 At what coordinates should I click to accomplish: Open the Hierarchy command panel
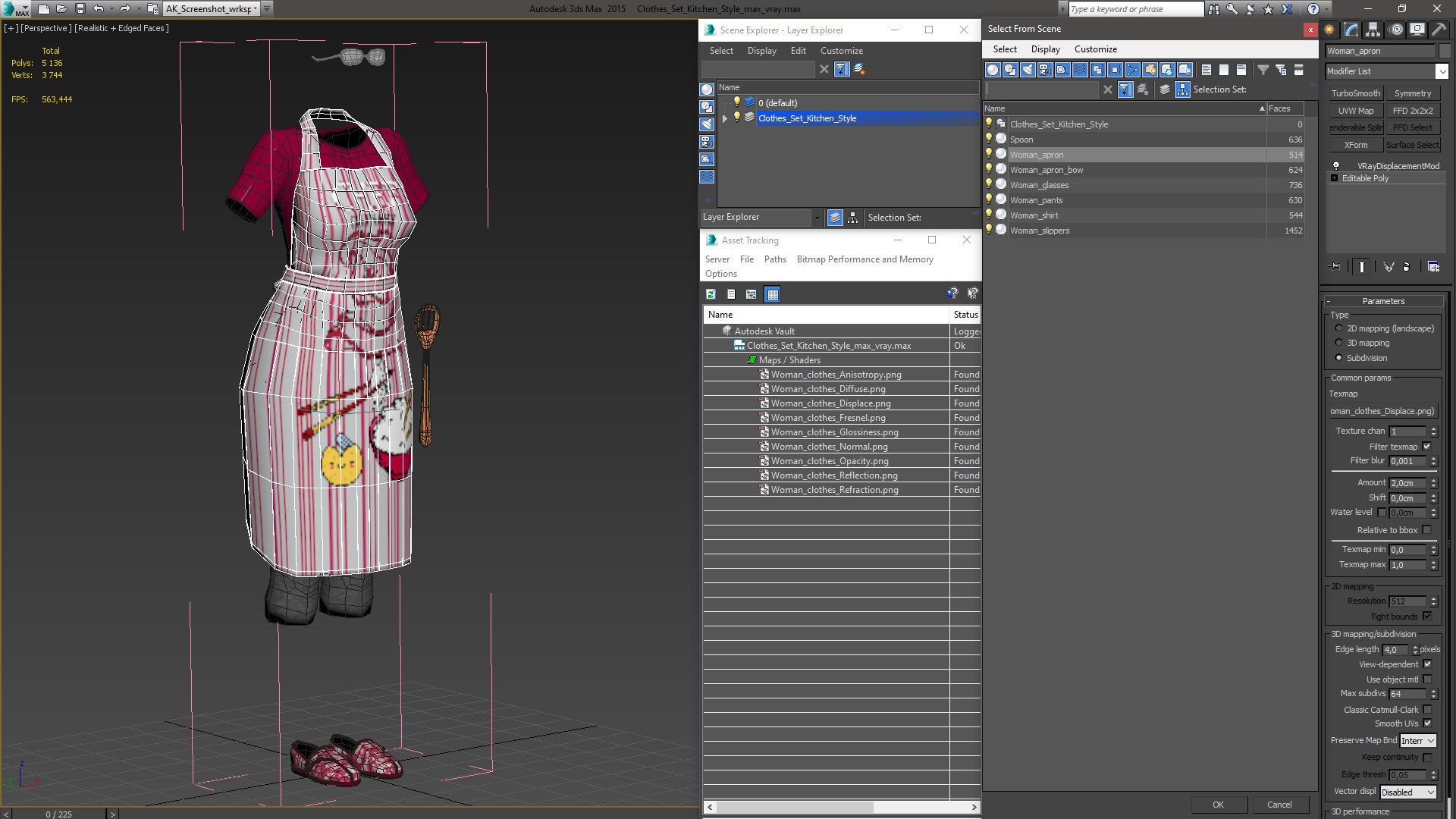pos(1373,30)
